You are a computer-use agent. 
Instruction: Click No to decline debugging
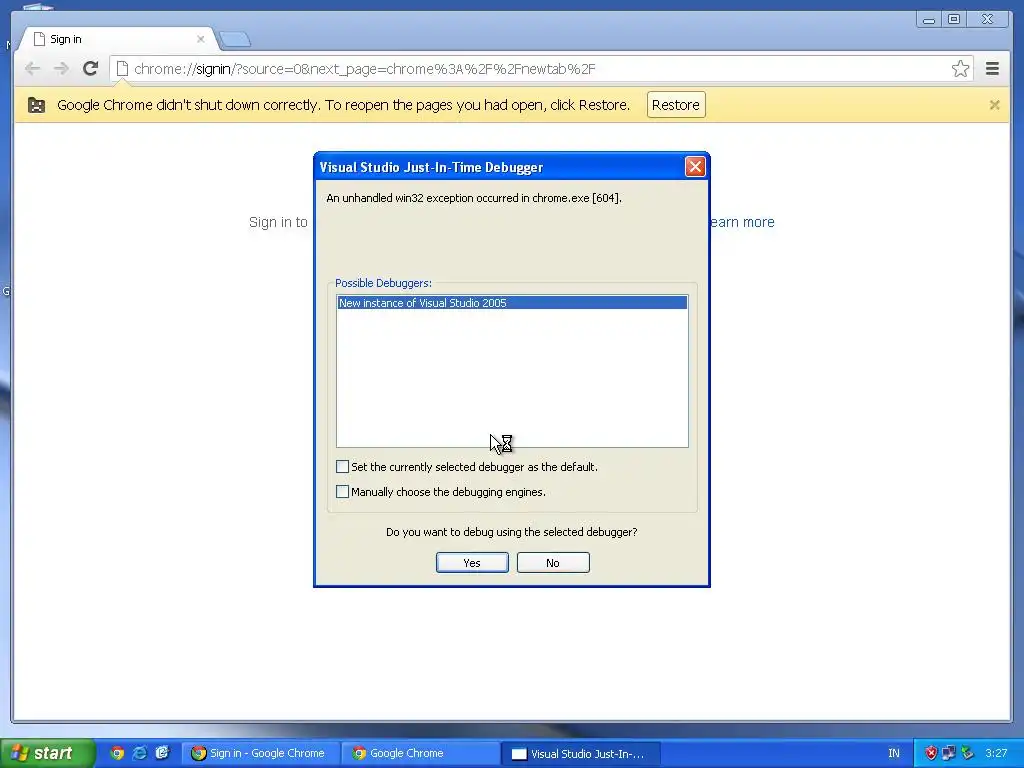tap(552, 562)
